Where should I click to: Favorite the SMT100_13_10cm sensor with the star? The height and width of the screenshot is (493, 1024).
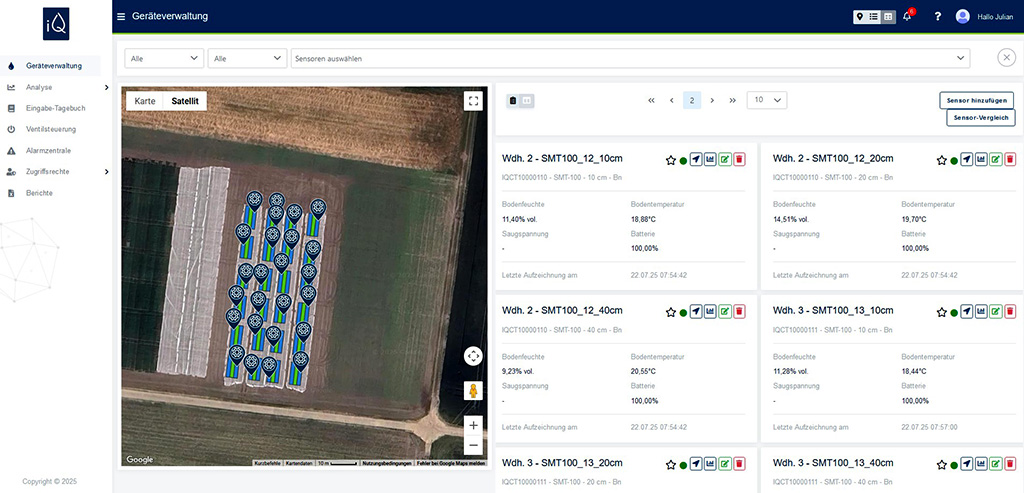[x=942, y=312]
